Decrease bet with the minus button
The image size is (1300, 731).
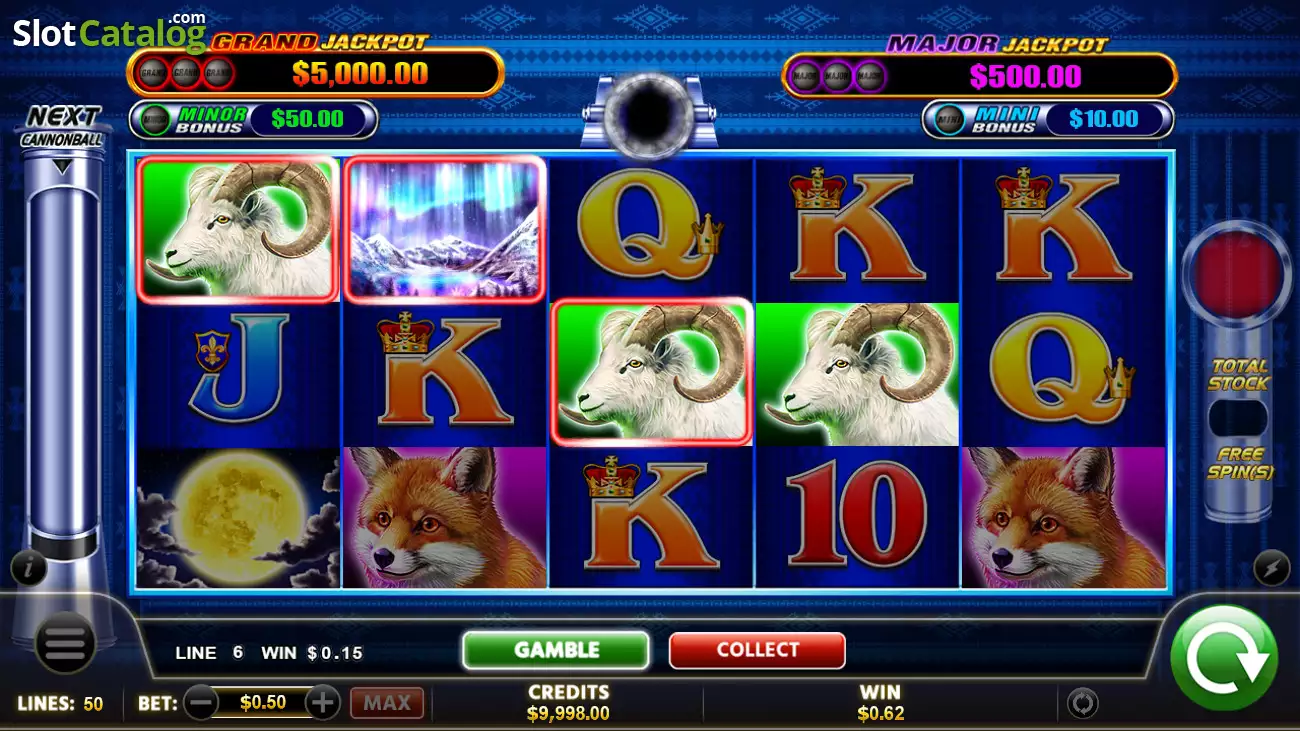click(201, 703)
